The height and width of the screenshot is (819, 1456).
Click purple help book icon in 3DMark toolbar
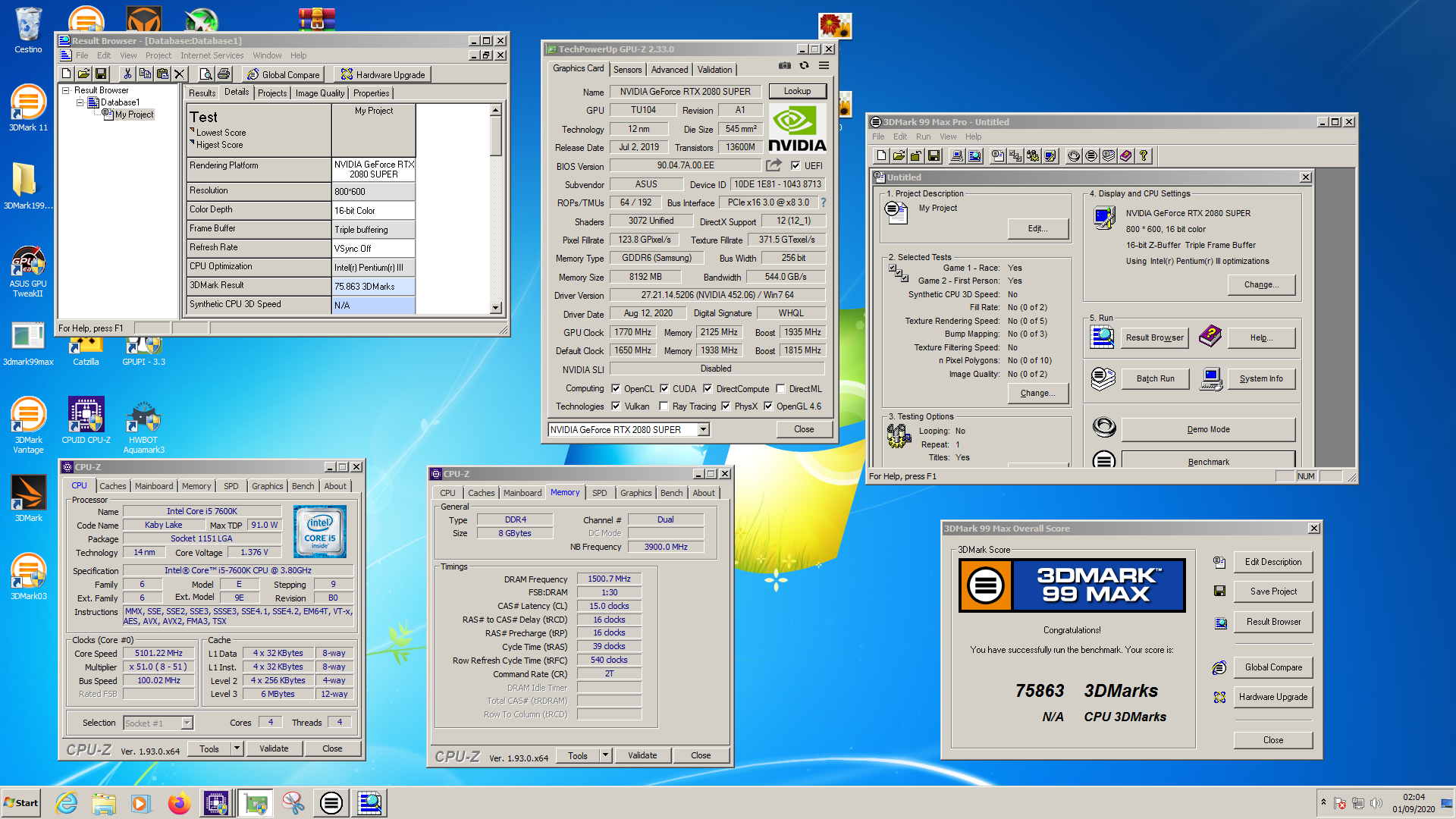pyautogui.click(x=1126, y=156)
